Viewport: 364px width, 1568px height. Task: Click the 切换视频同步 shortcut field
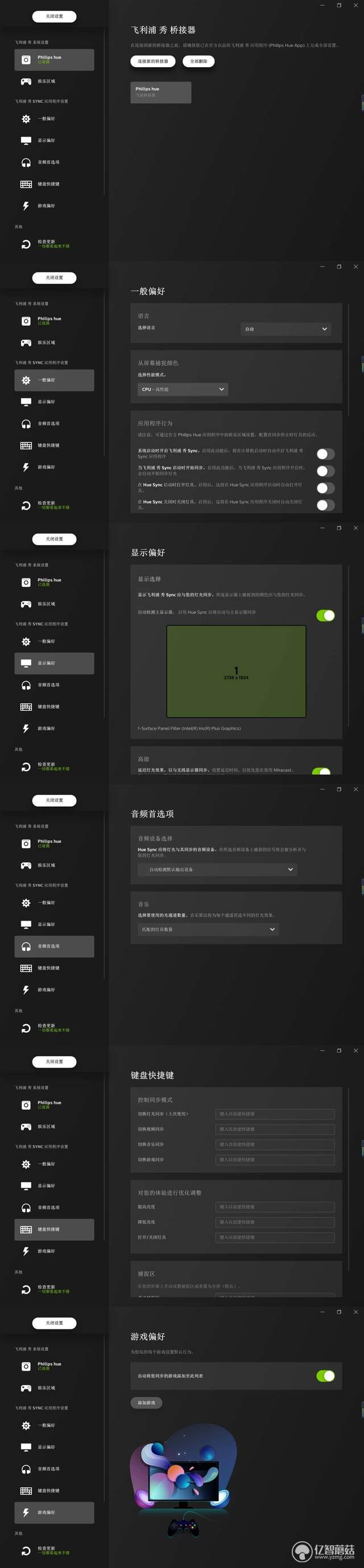[275, 1130]
